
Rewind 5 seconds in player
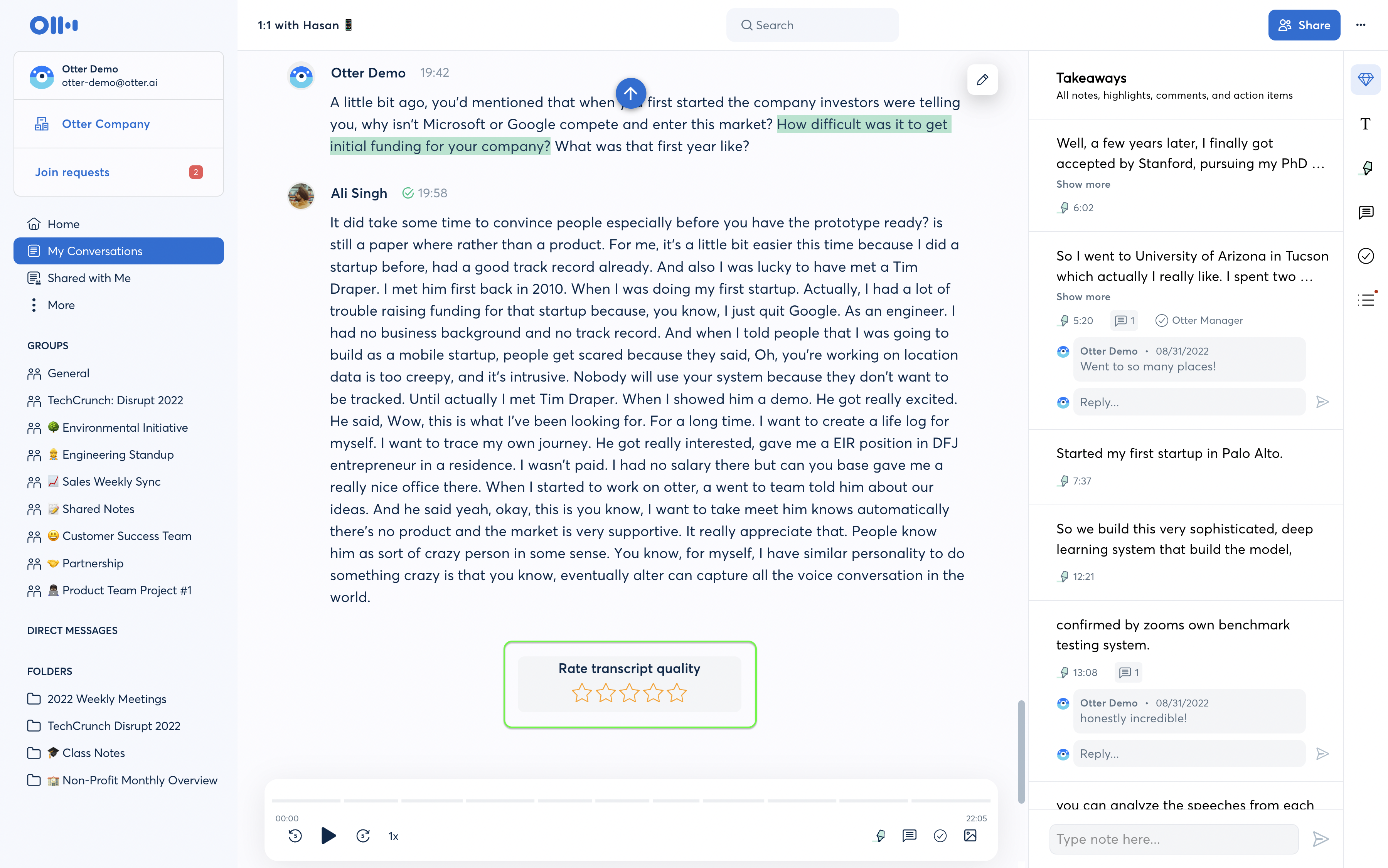(x=295, y=836)
